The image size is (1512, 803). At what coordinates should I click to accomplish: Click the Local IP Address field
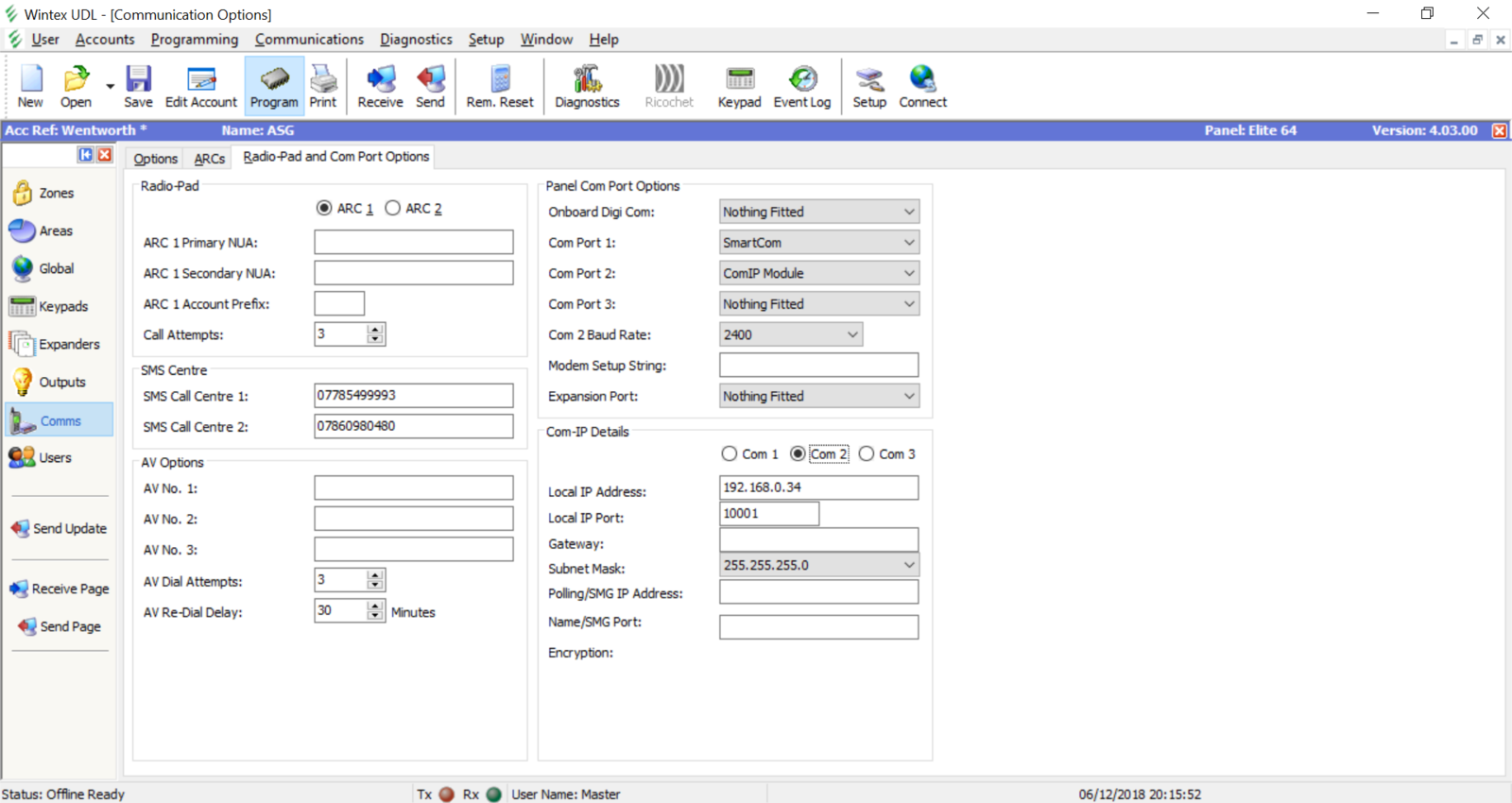[817, 487]
